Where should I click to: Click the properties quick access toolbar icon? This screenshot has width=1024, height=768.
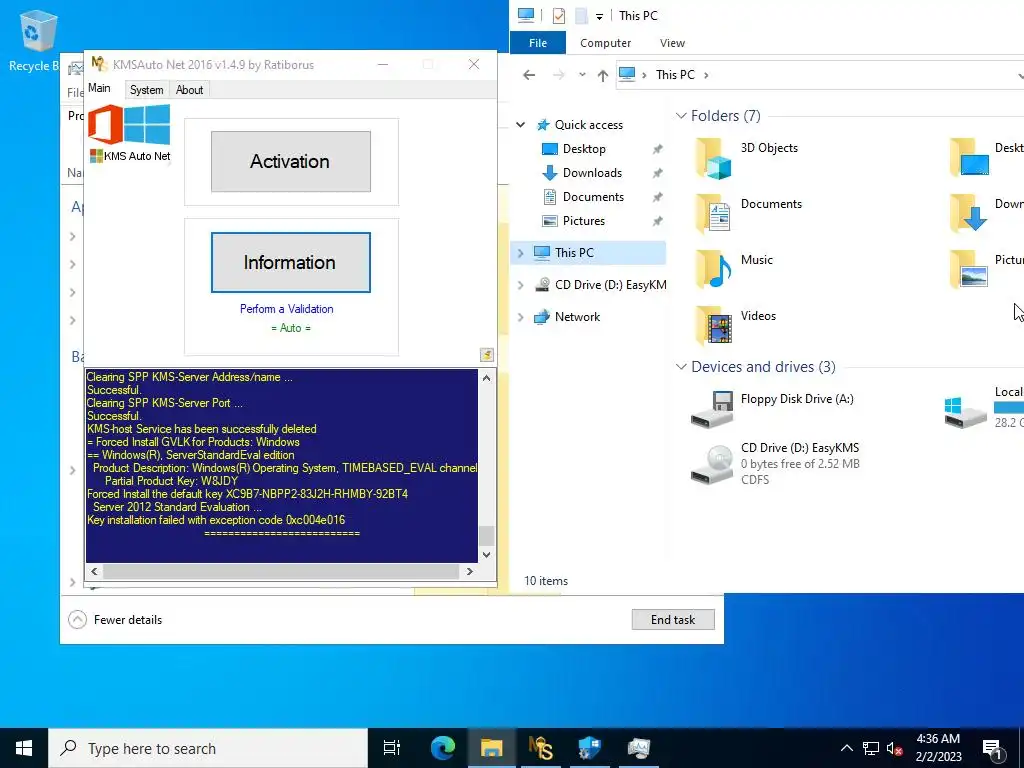coord(559,16)
